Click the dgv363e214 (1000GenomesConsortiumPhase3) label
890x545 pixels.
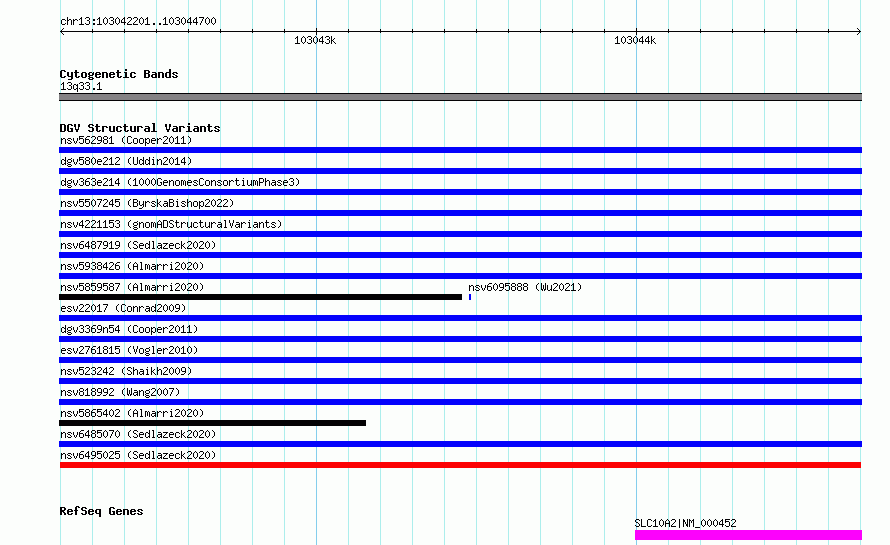click(180, 182)
